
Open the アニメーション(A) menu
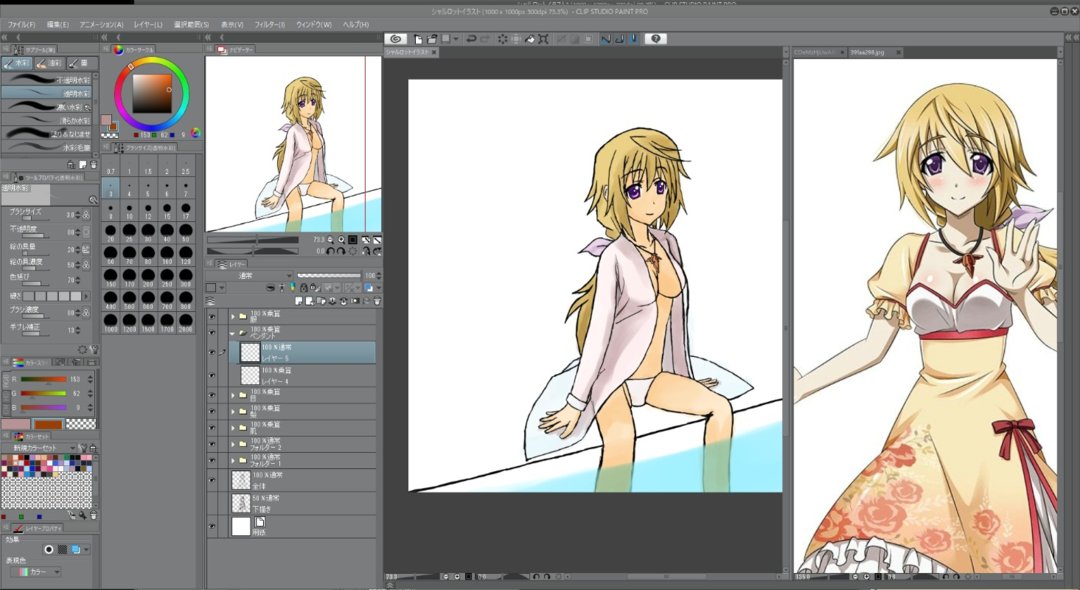pos(101,24)
